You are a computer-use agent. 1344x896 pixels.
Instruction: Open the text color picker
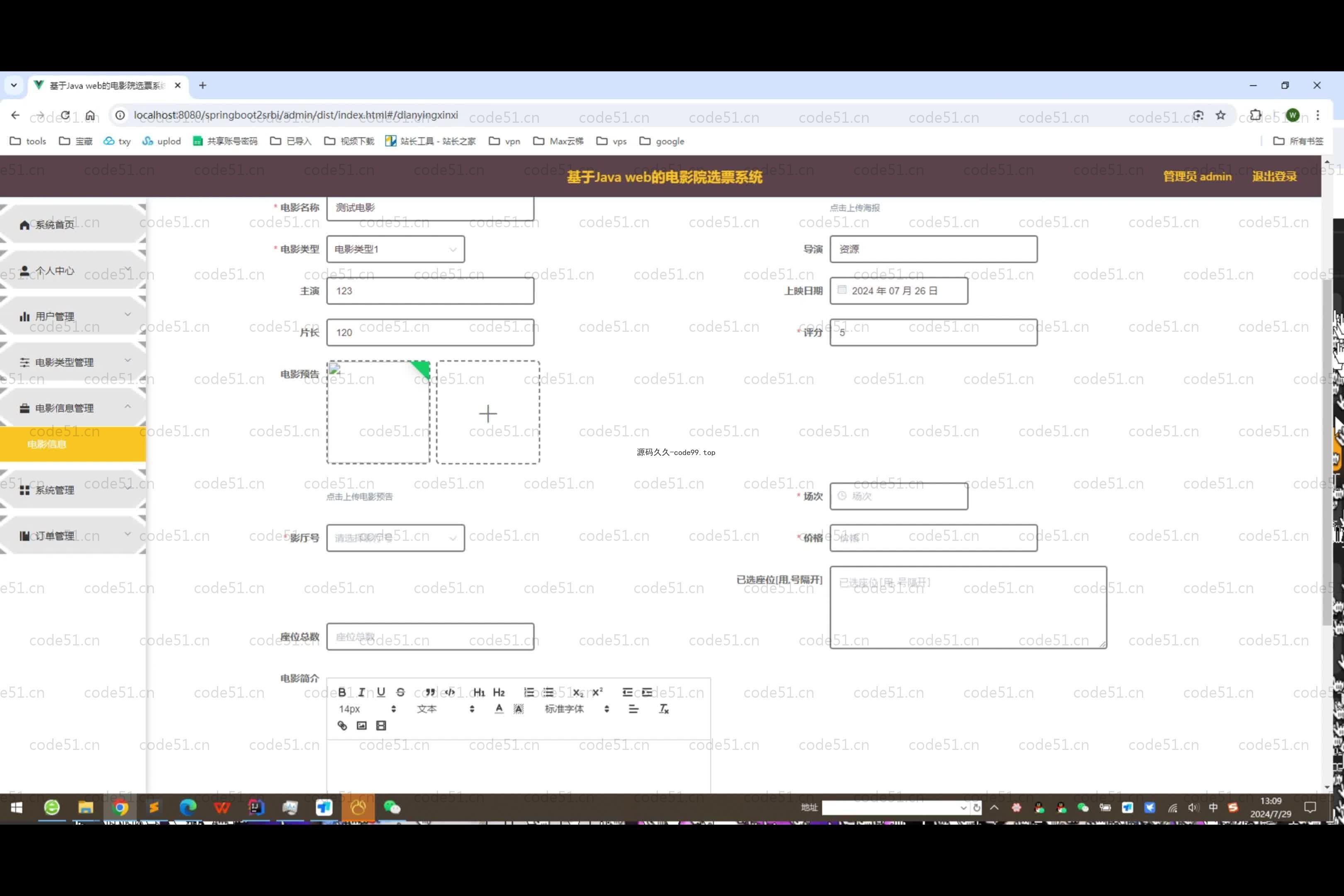tap(499, 709)
